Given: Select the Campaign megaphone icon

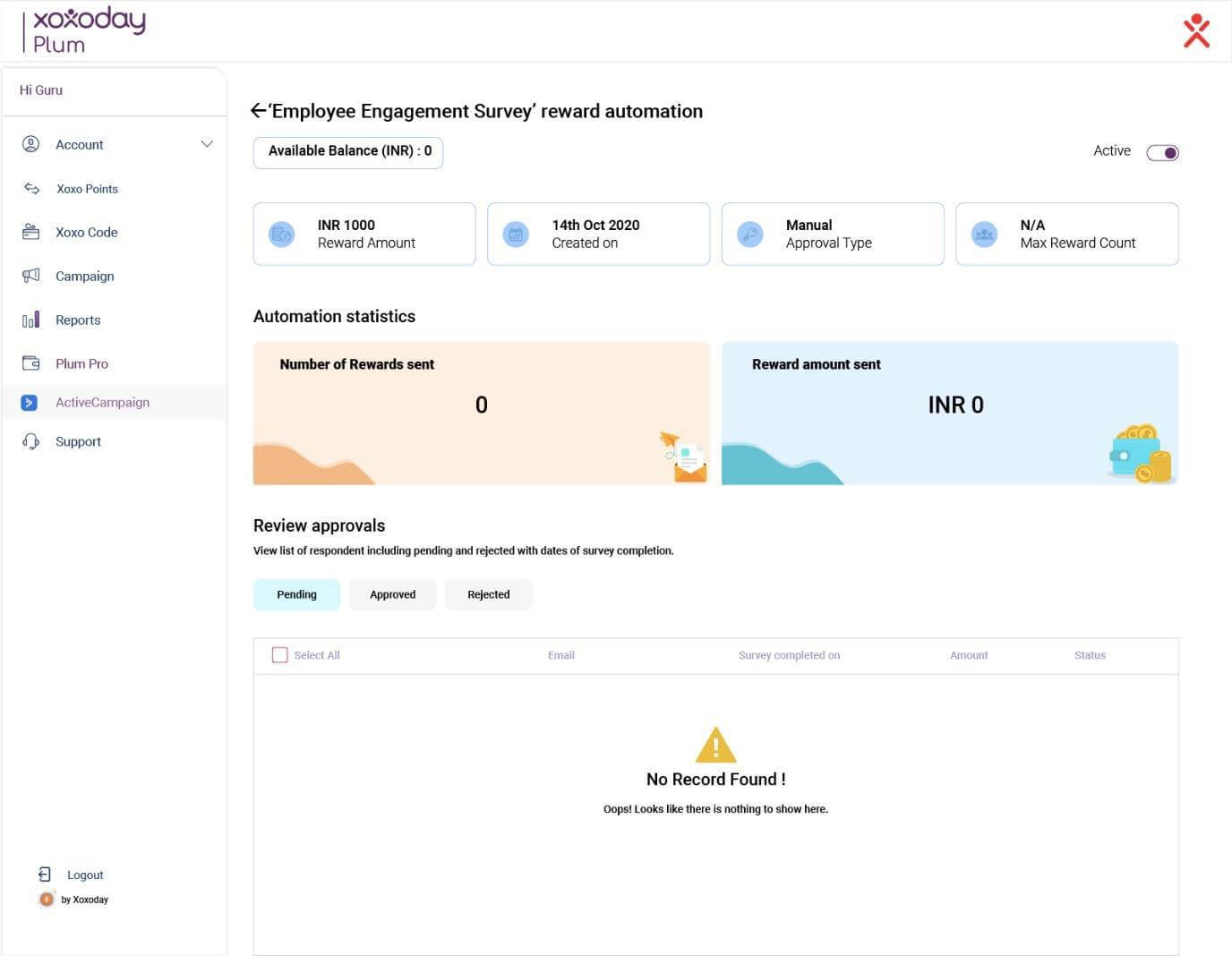Looking at the screenshot, I should pos(31,276).
